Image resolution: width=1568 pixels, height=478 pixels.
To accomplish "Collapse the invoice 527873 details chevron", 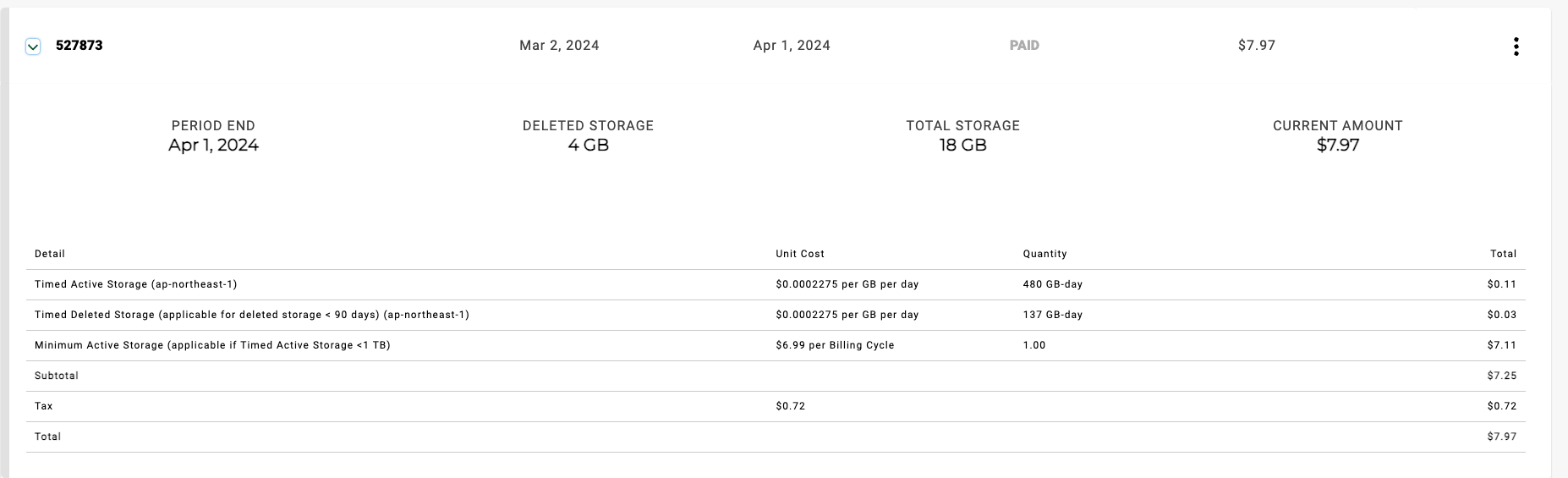I will (33, 47).
